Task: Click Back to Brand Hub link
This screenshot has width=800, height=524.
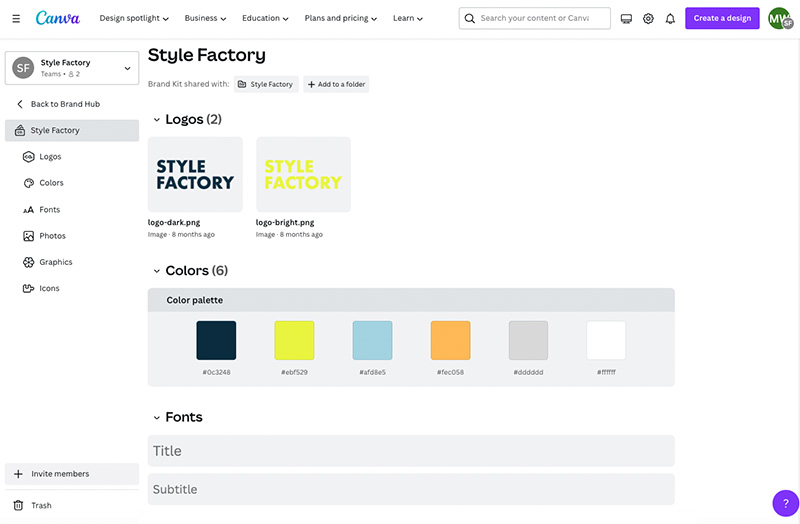Action: pyautogui.click(x=65, y=104)
